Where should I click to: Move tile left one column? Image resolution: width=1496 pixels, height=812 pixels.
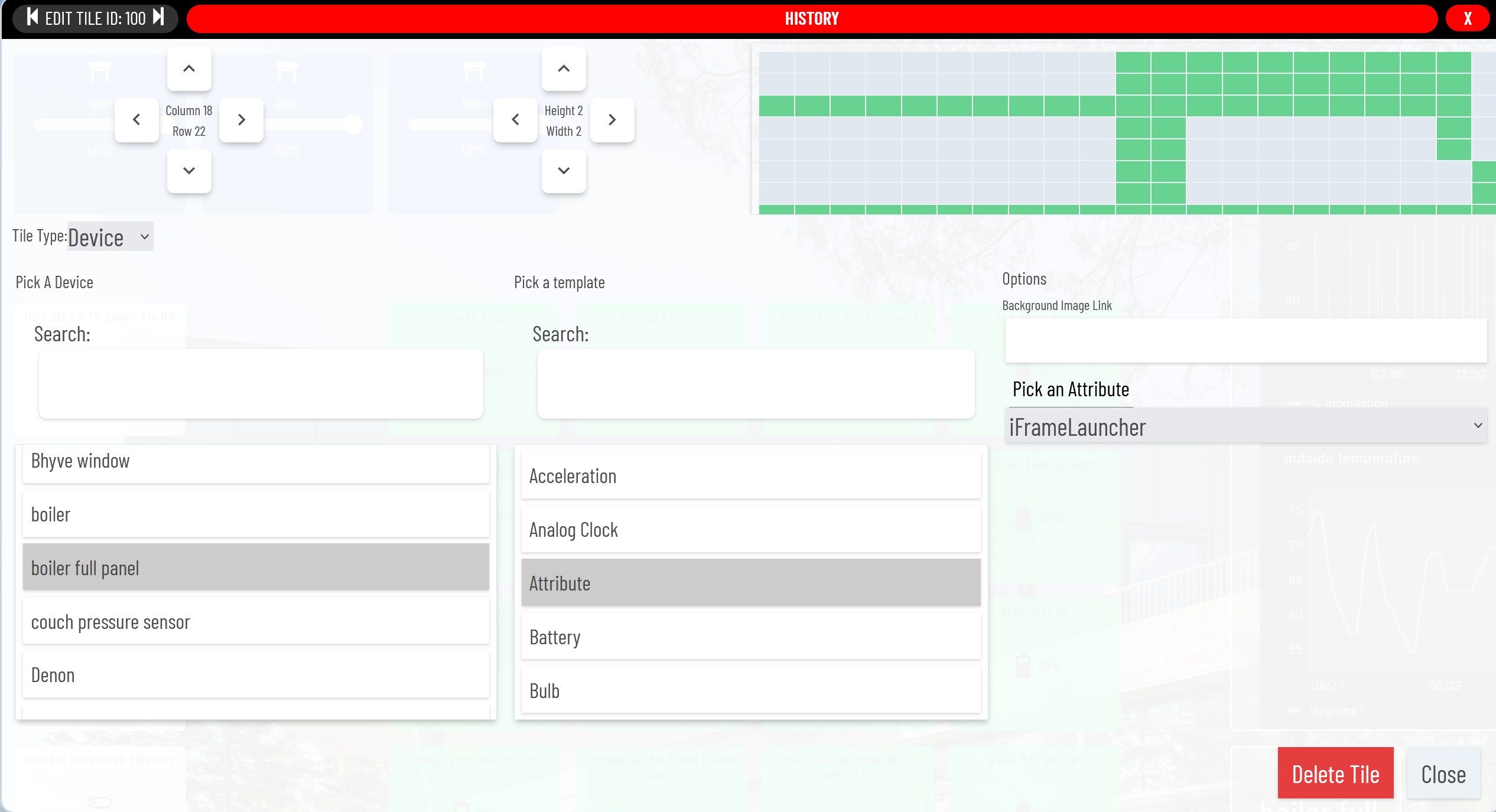136,120
